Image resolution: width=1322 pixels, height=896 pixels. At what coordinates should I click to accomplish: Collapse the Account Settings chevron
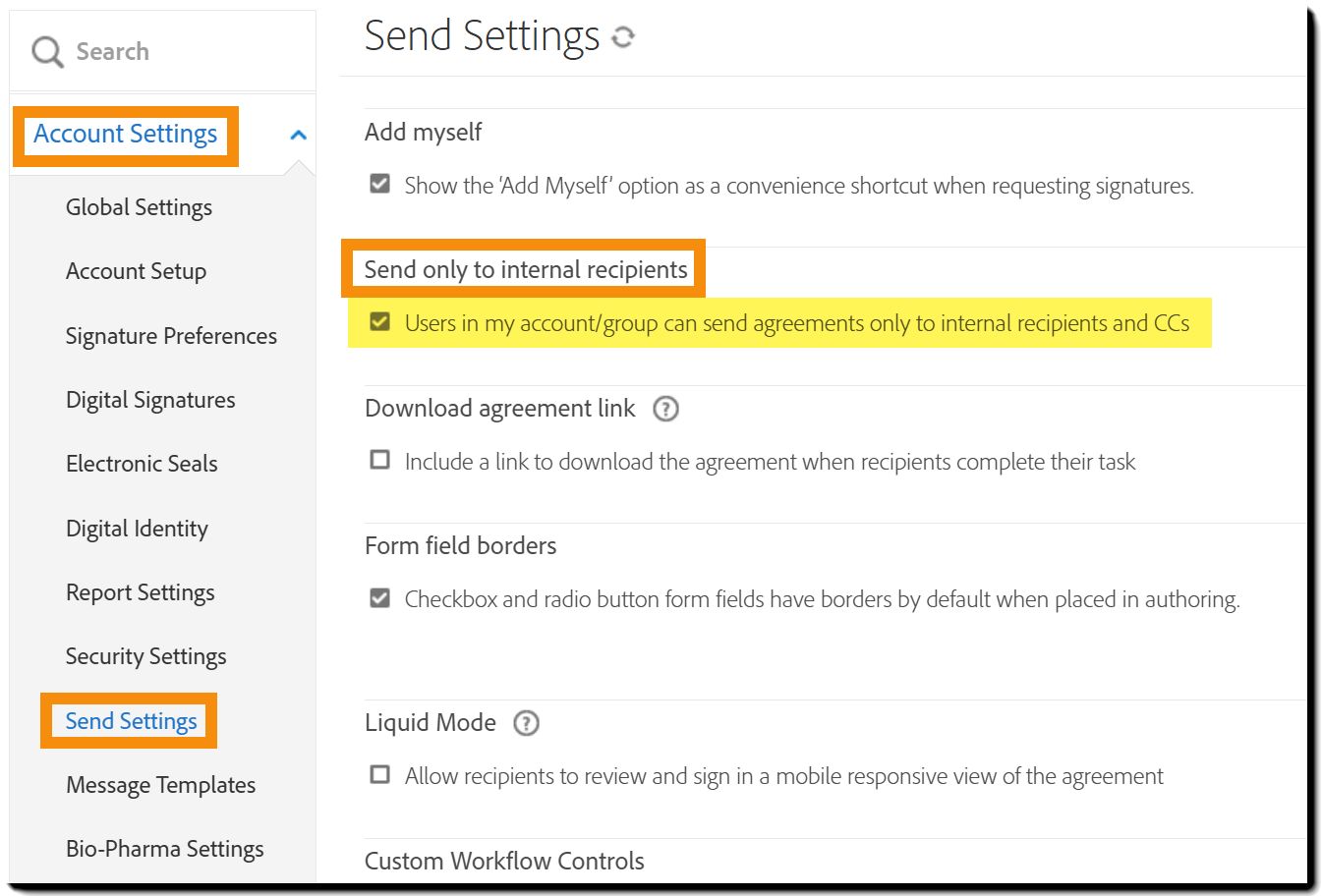299,135
